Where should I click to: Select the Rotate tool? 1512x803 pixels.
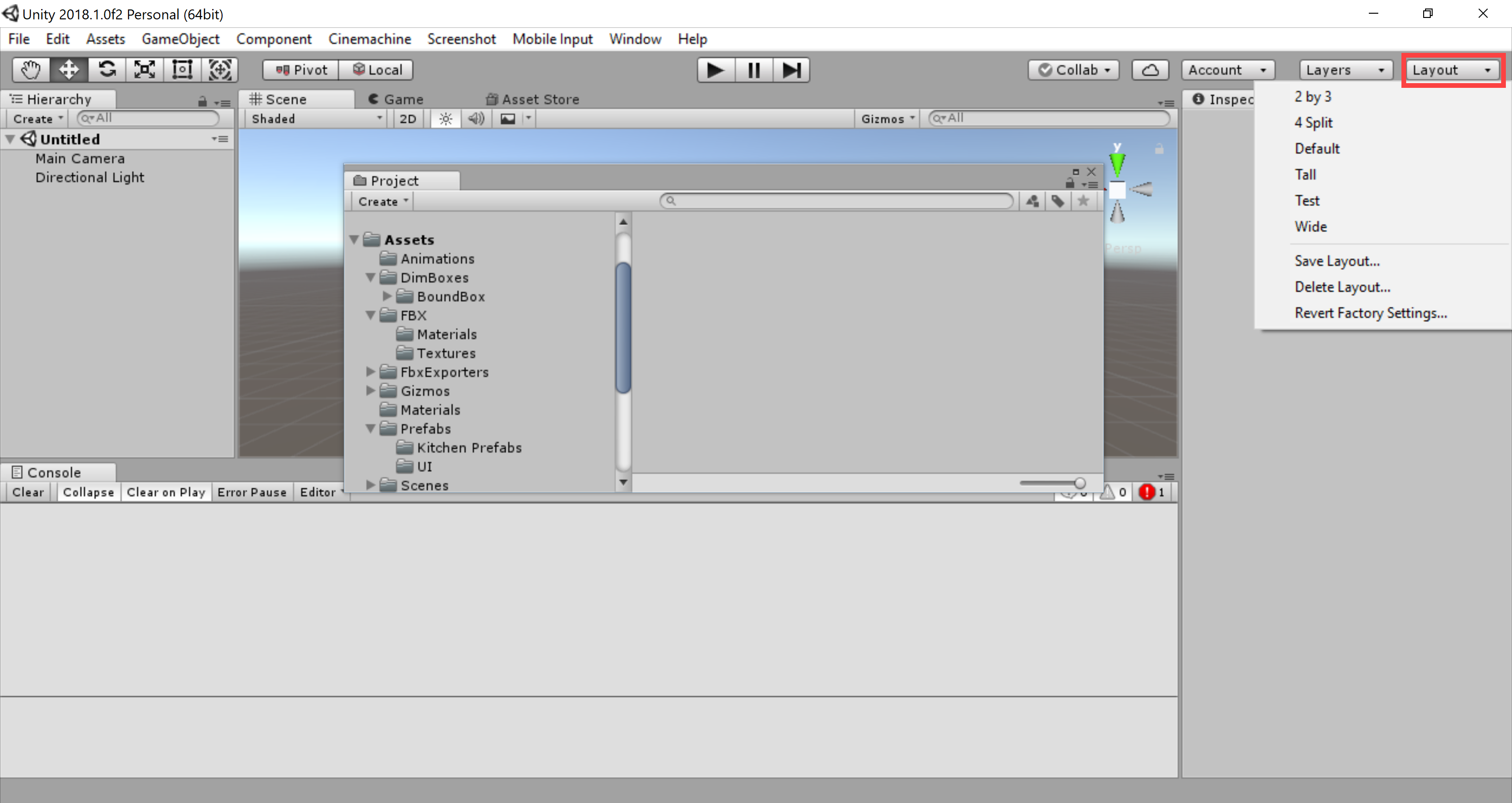[107, 70]
